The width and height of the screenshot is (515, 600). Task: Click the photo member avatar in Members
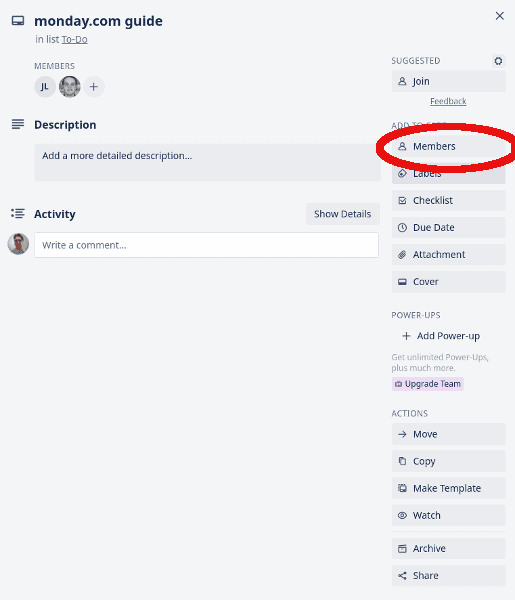70,87
